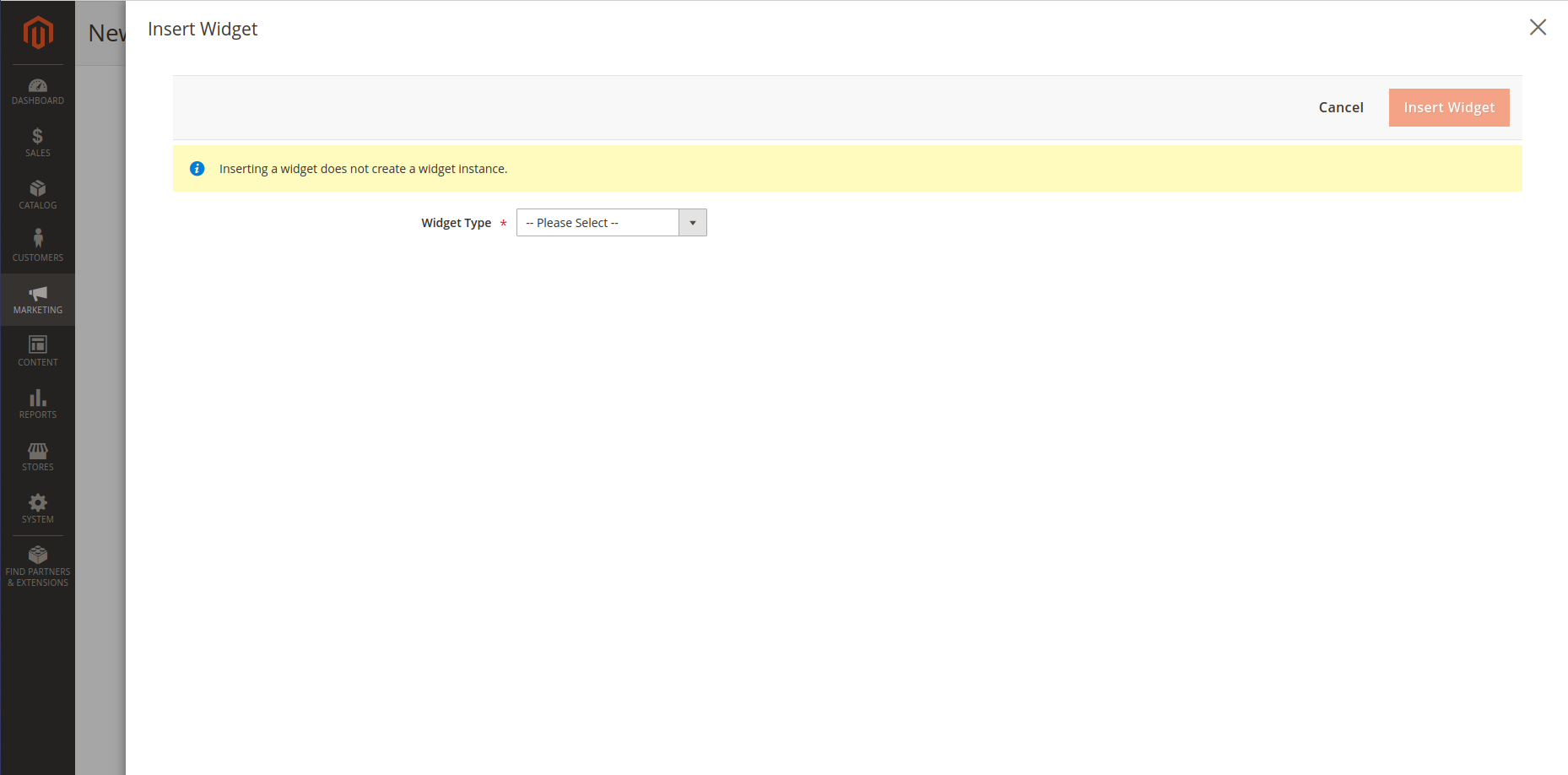Open the Content section
1568x775 pixels.
point(38,350)
